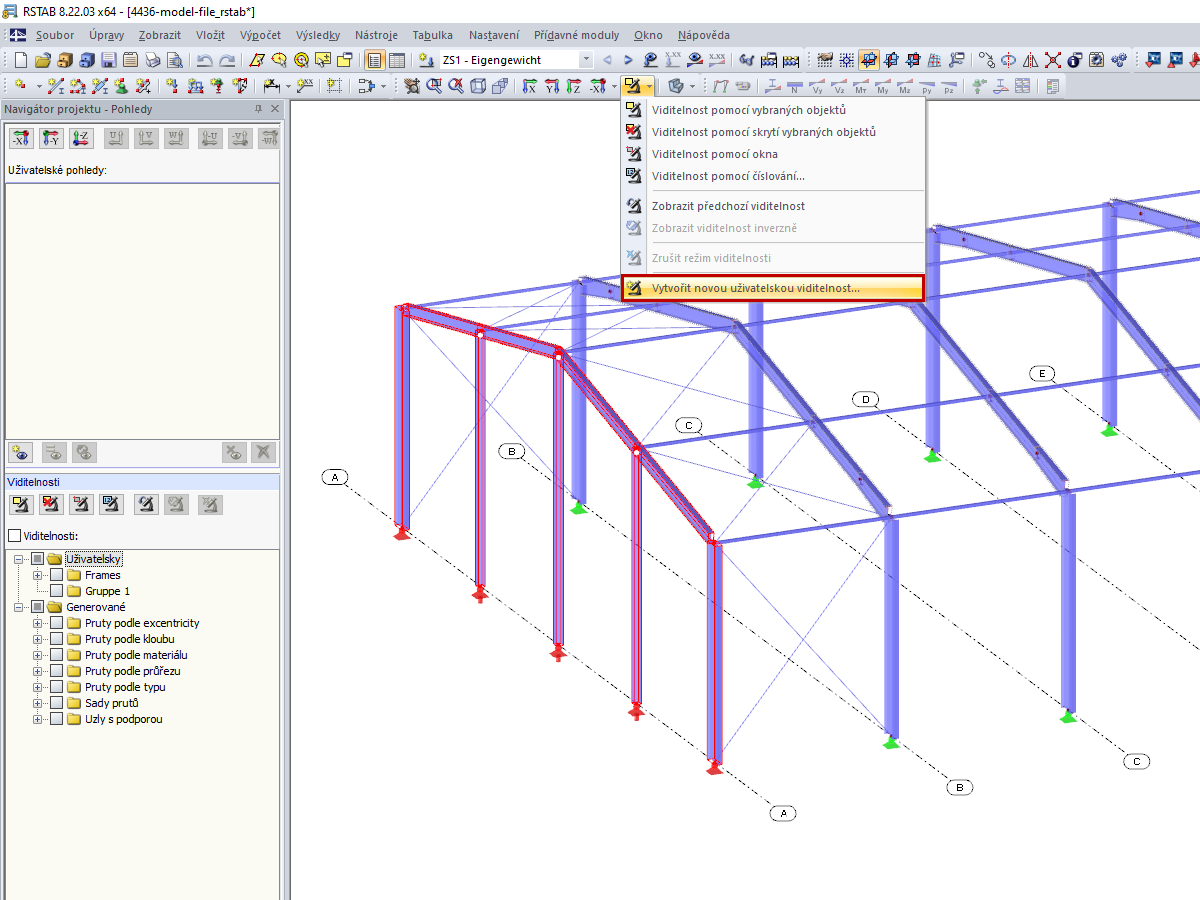Save the model with the floppy icon

point(108,60)
